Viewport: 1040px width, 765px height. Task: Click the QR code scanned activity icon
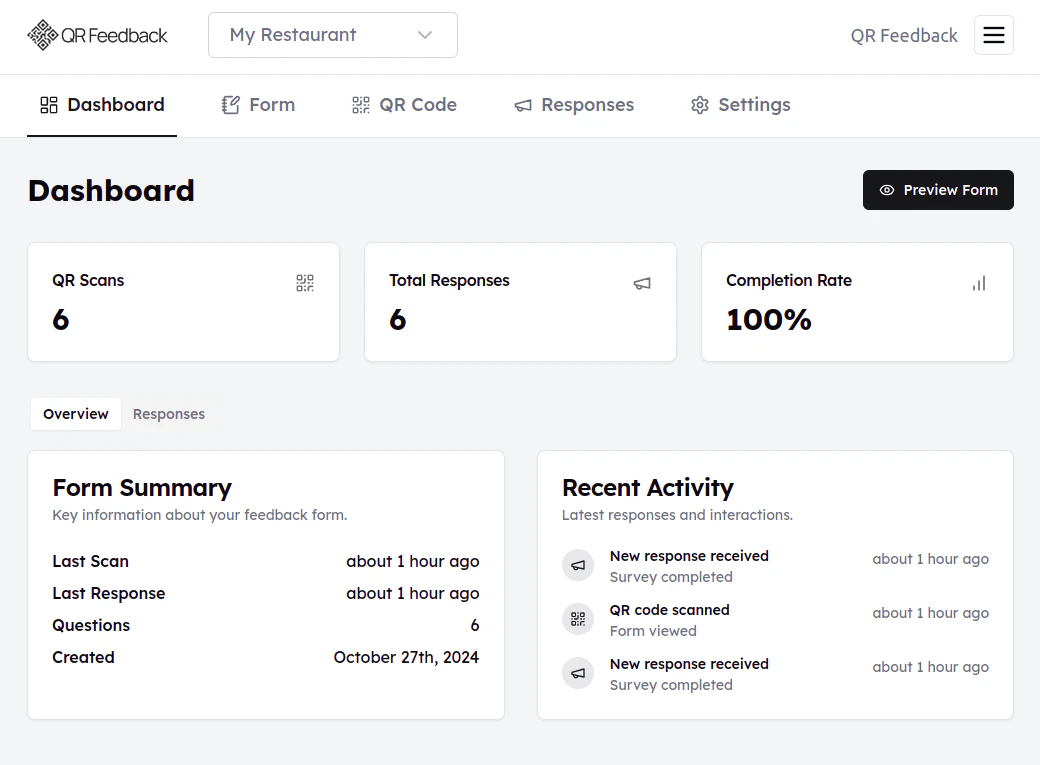click(578, 619)
